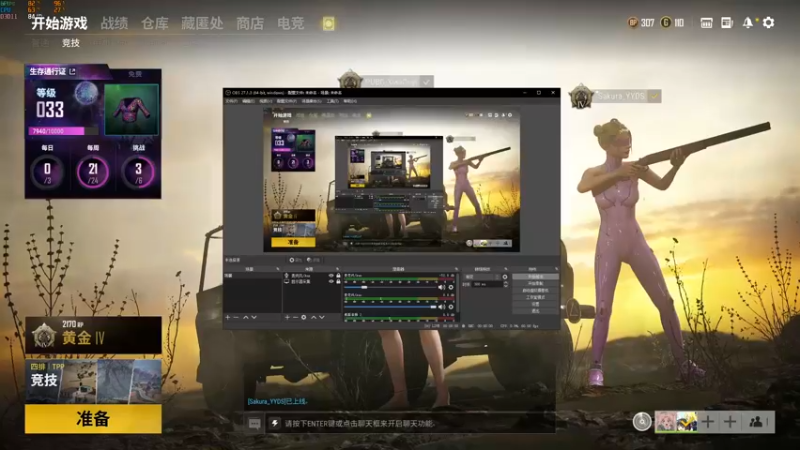Click the second empty squad slot plus icon

point(730,422)
